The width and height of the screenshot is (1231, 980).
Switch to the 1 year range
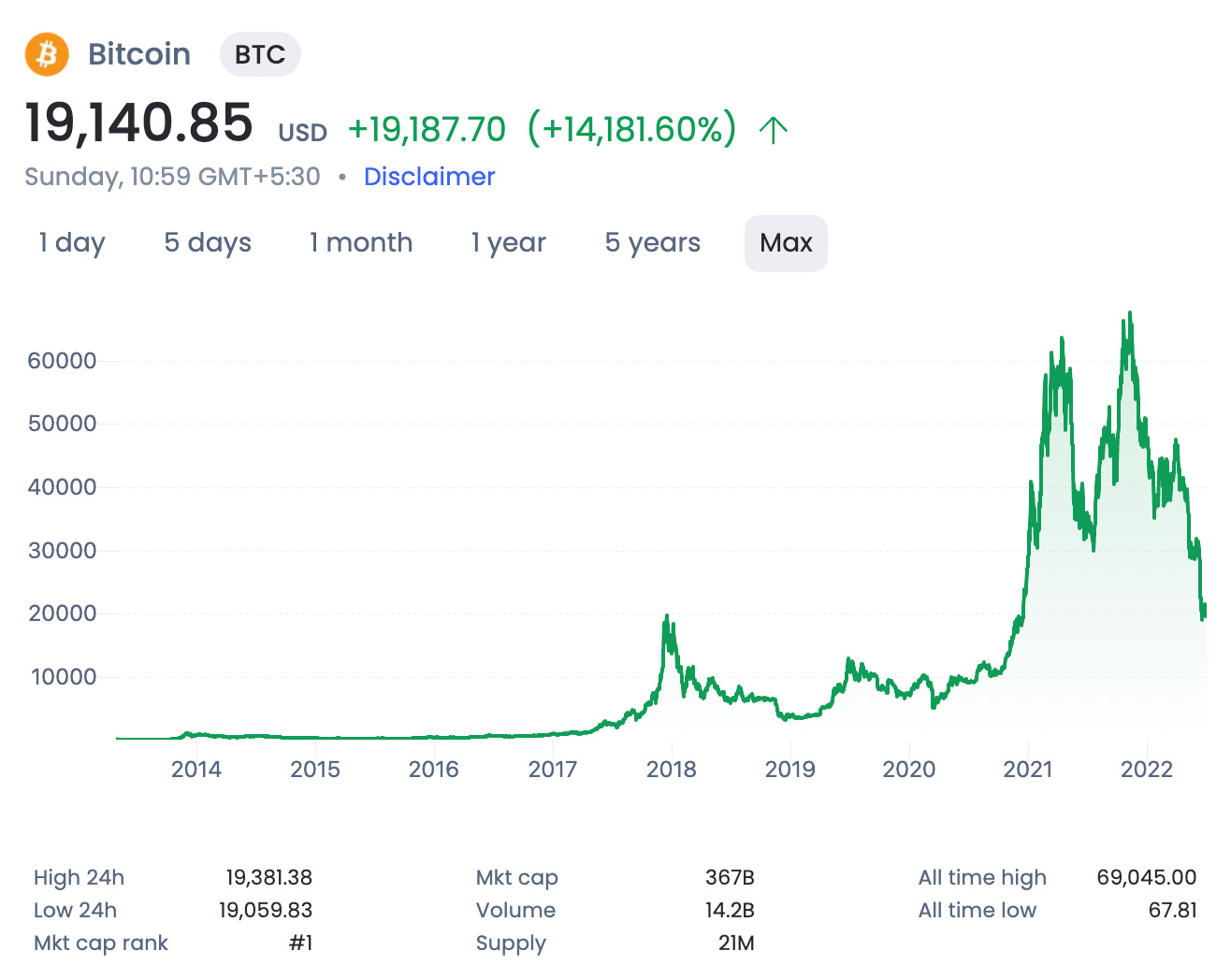pos(509,243)
